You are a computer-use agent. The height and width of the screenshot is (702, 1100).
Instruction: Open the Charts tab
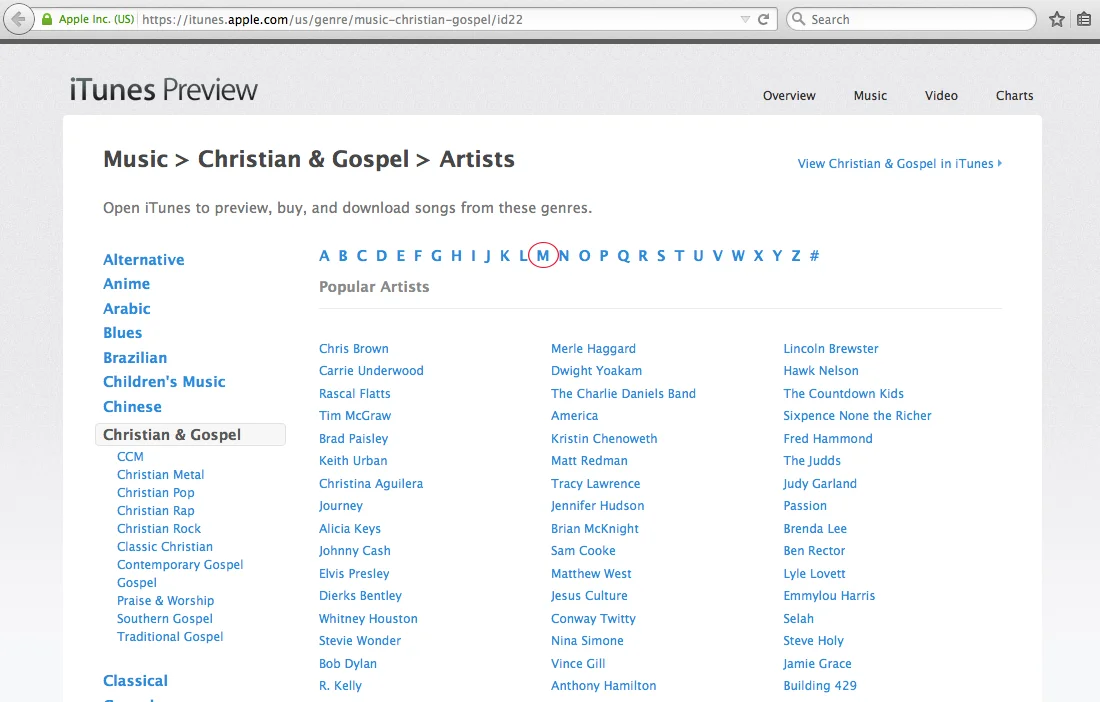[1014, 95]
